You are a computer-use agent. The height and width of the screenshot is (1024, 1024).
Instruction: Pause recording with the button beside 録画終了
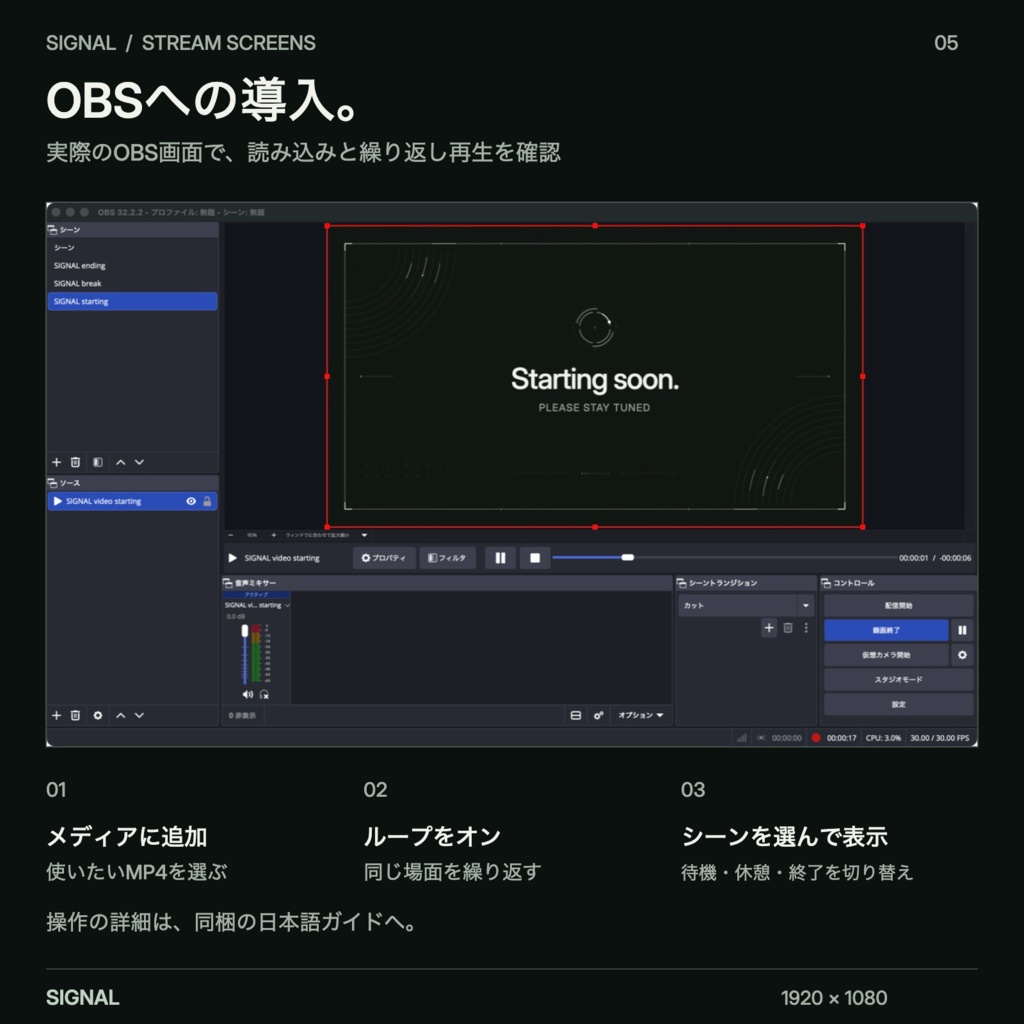[962, 630]
